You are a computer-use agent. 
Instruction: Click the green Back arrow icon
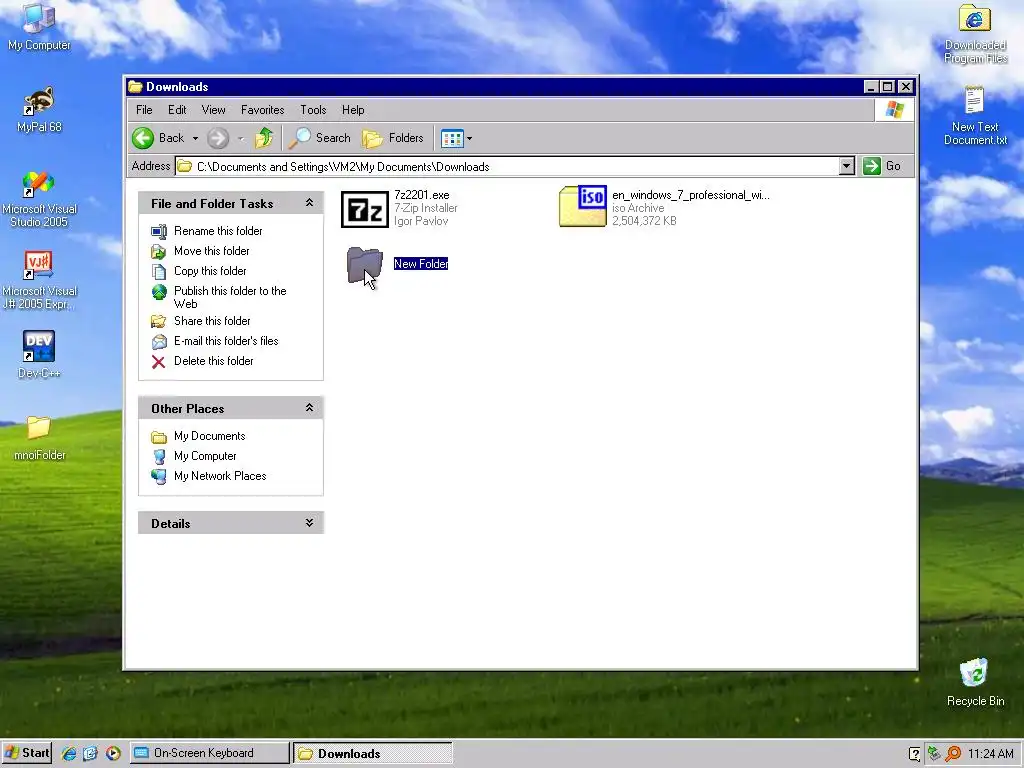click(143, 138)
